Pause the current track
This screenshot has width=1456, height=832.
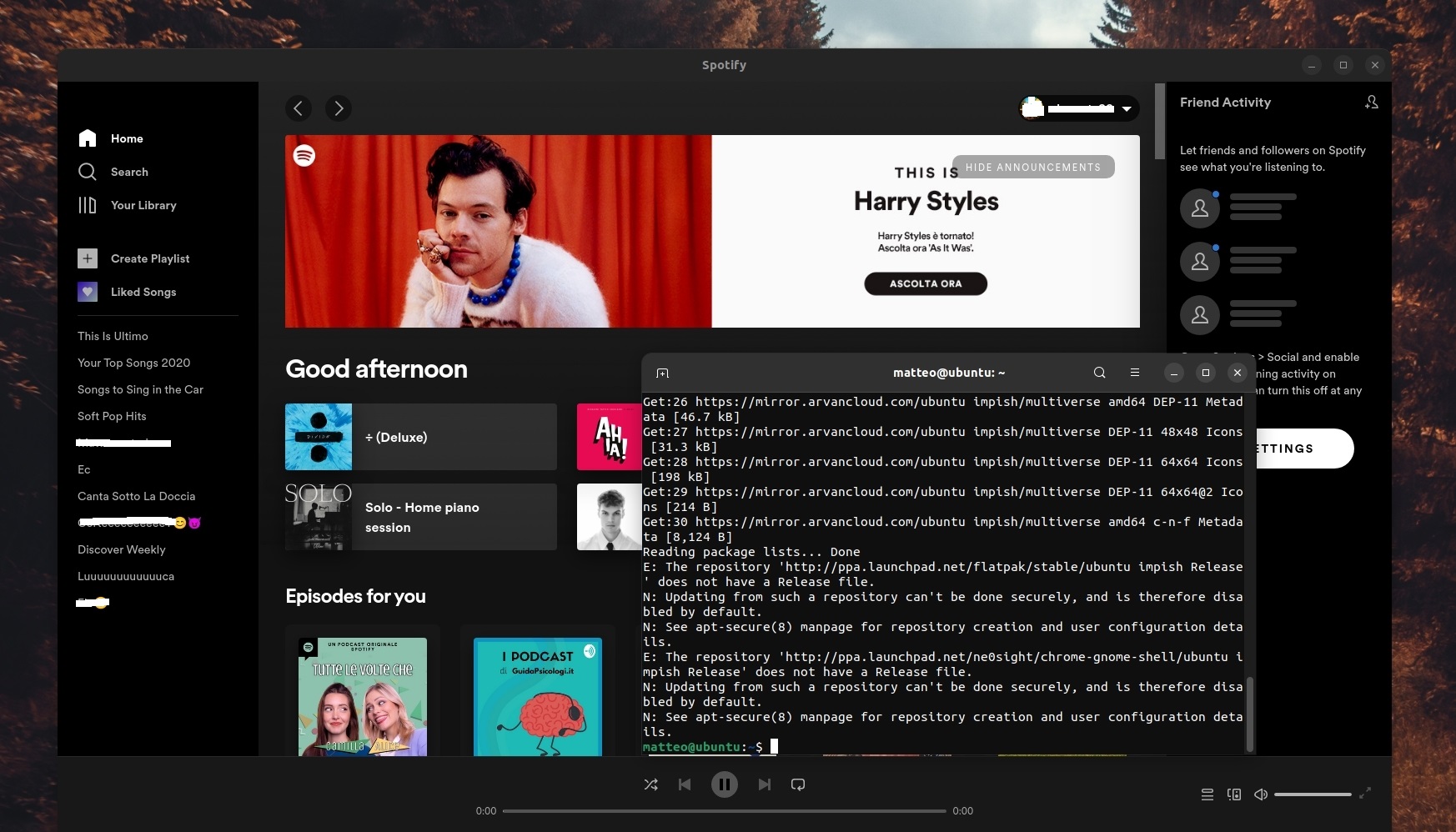click(x=724, y=784)
